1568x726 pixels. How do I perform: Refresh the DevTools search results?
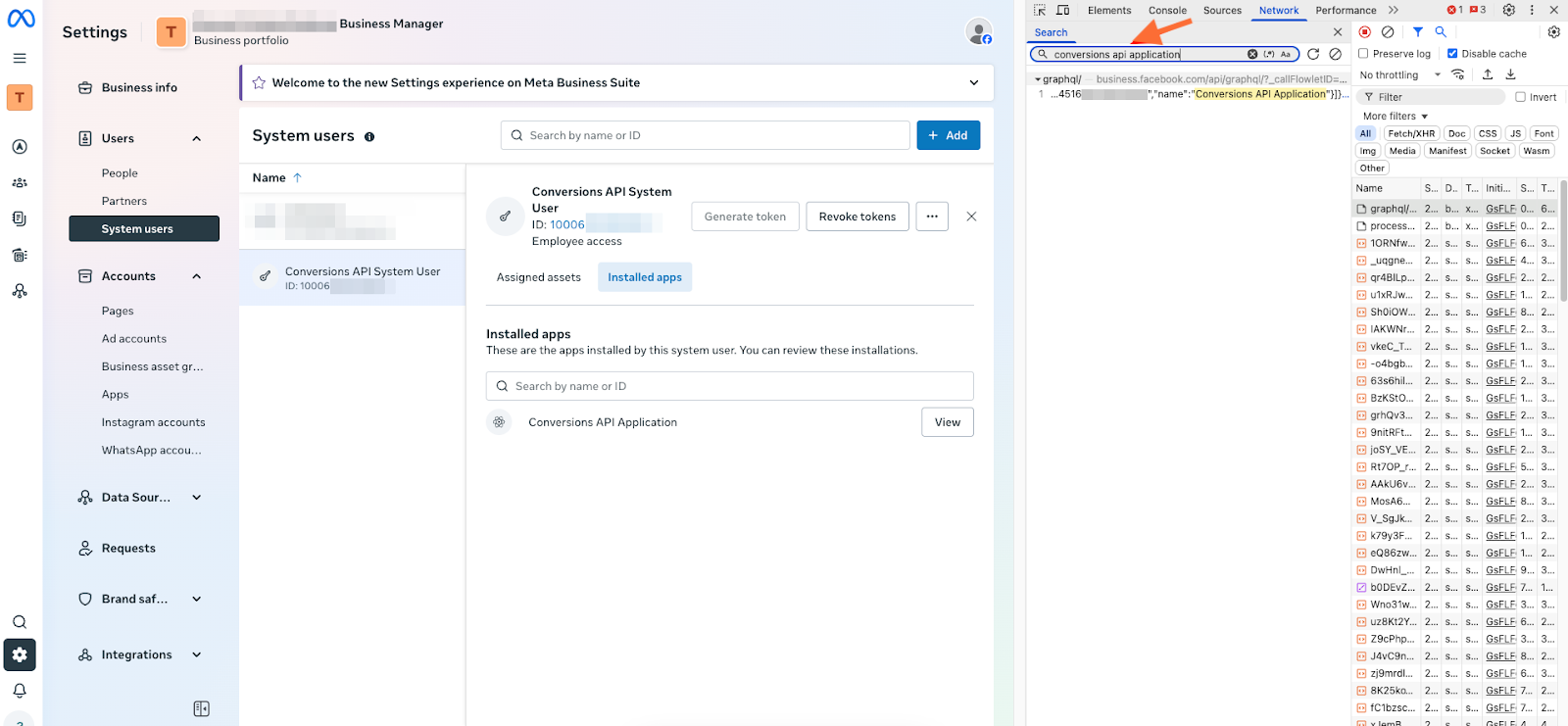click(1313, 55)
